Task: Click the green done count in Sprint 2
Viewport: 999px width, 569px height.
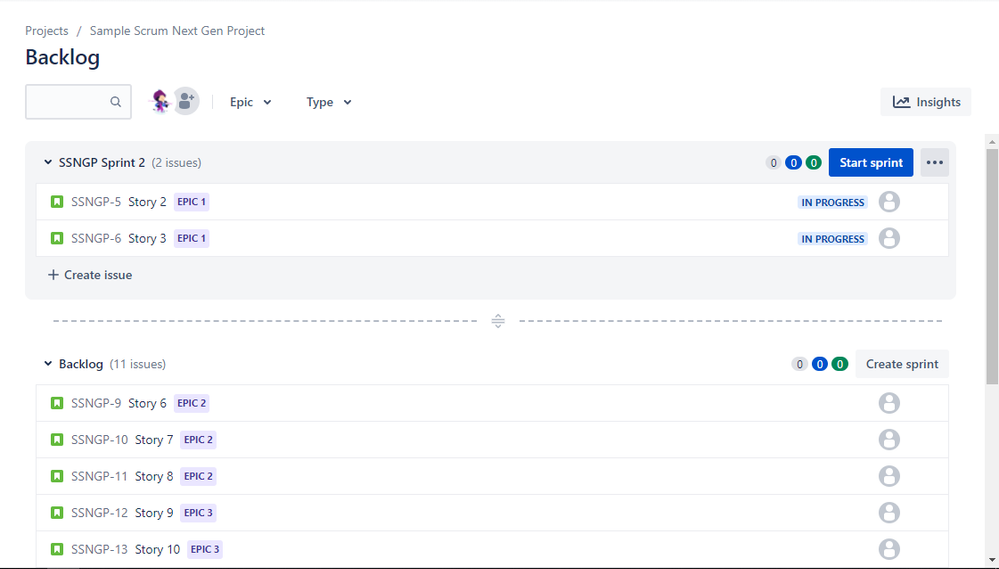Action: pyautogui.click(x=813, y=162)
